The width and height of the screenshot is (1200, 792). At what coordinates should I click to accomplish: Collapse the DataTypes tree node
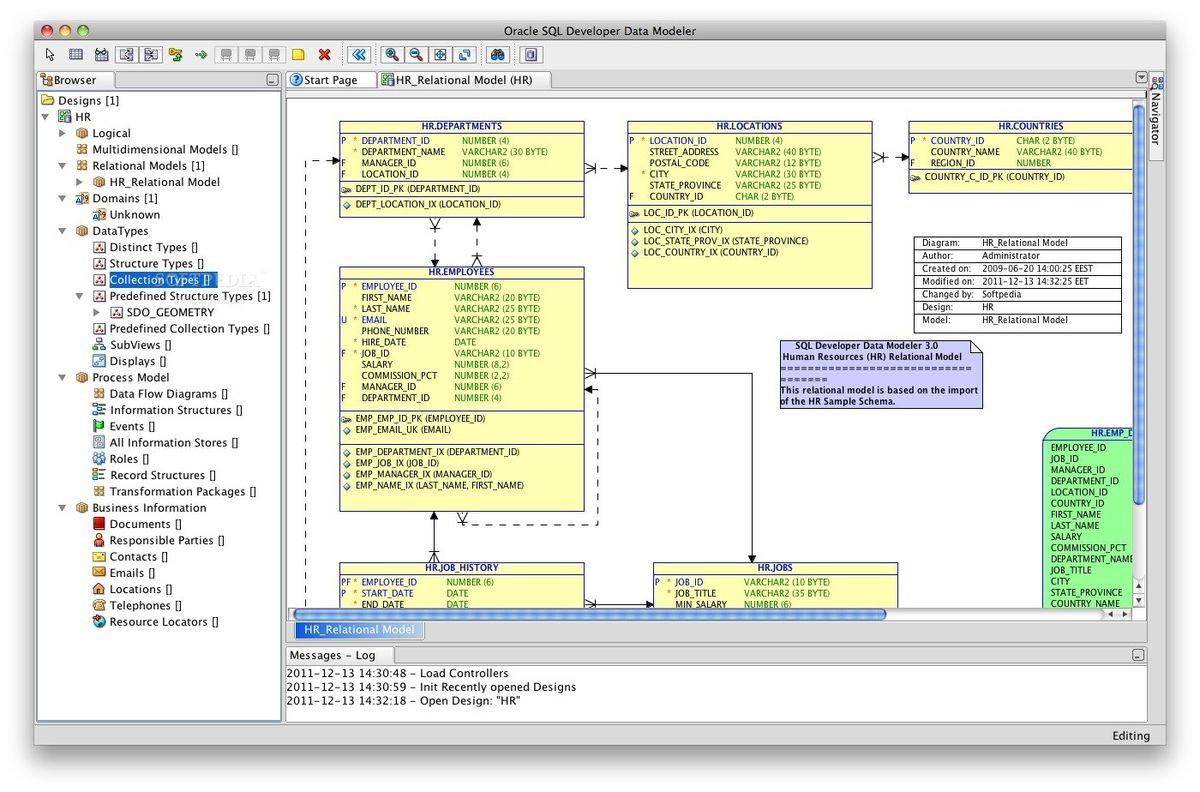pos(62,231)
